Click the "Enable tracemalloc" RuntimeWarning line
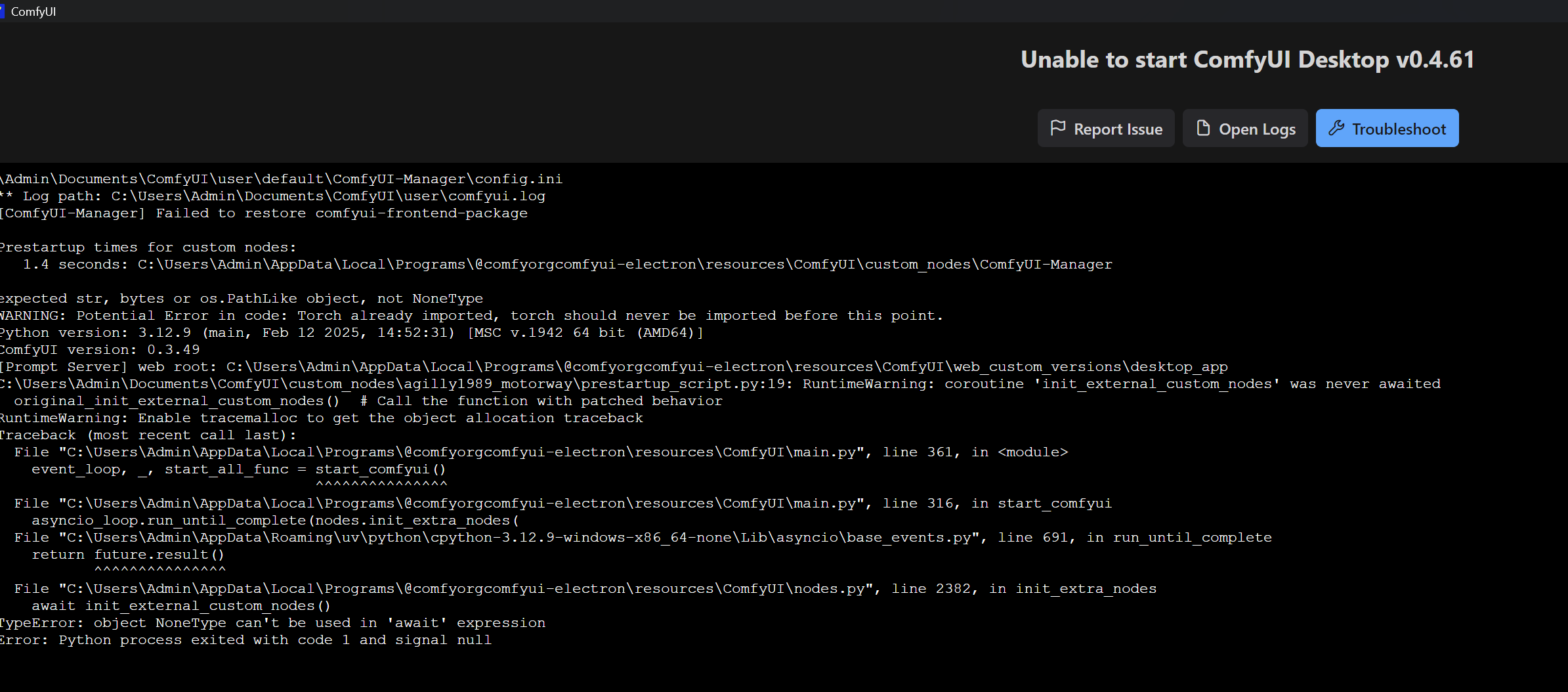The height and width of the screenshot is (692, 1568). click(x=322, y=418)
